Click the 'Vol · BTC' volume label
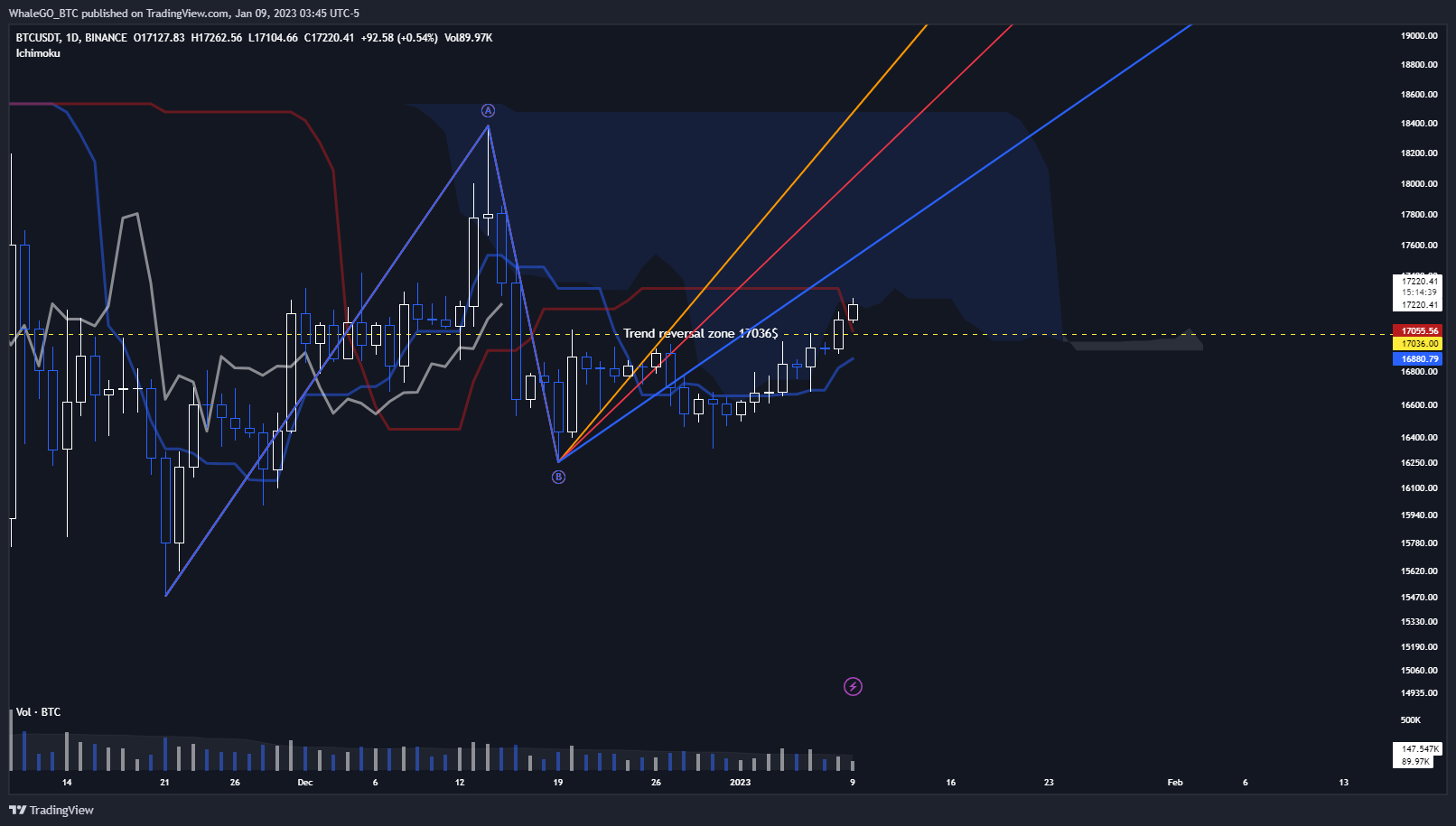1456x826 pixels. (x=38, y=712)
